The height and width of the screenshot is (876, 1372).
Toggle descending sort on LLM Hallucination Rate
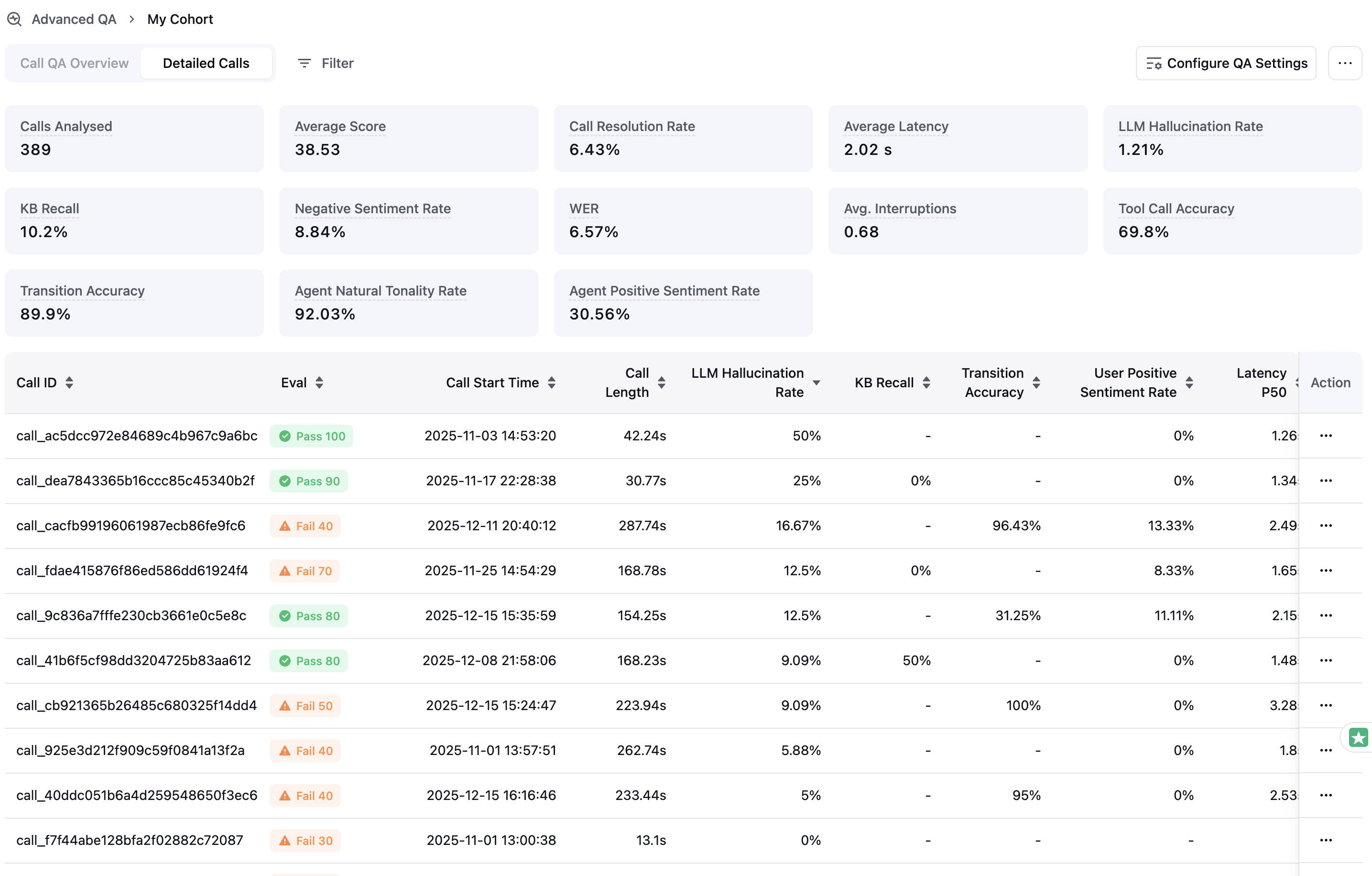click(x=817, y=383)
